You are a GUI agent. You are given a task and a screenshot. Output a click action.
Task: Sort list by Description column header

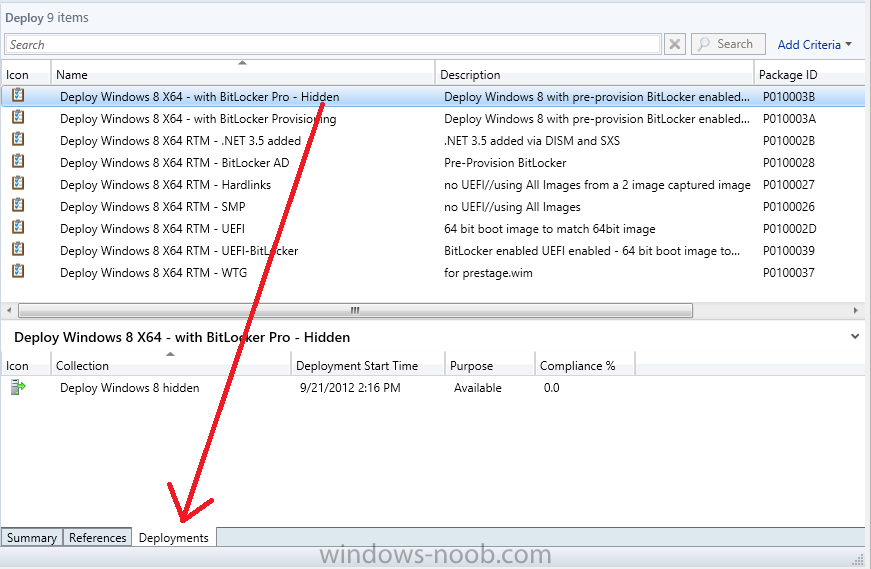coord(594,74)
